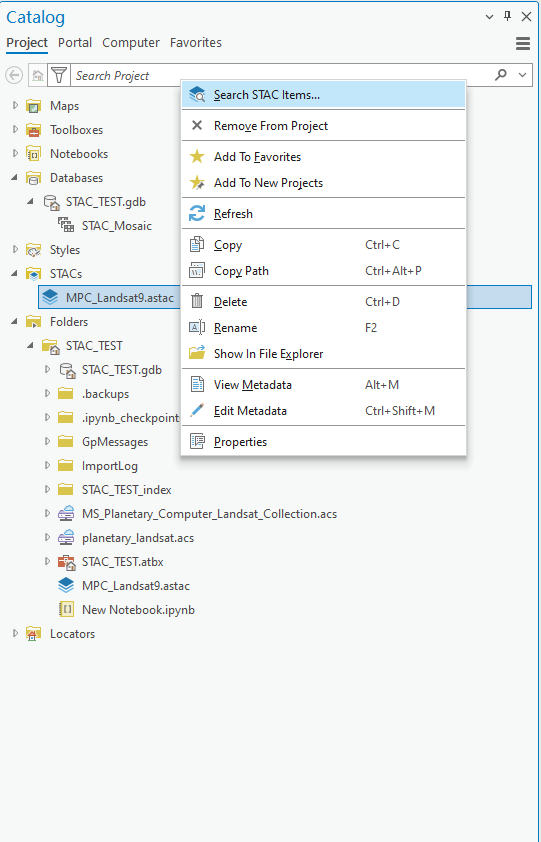The width and height of the screenshot is (541, 842).
Task: Expand the GpMessages folder
Action: click(x=47, y=441)
